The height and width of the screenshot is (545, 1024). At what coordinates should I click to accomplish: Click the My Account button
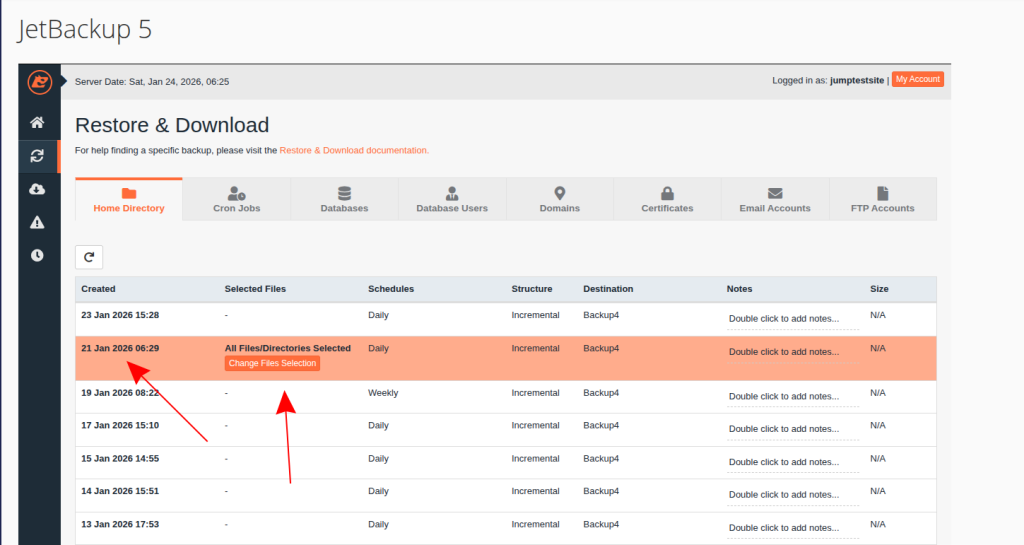[917, 80]
